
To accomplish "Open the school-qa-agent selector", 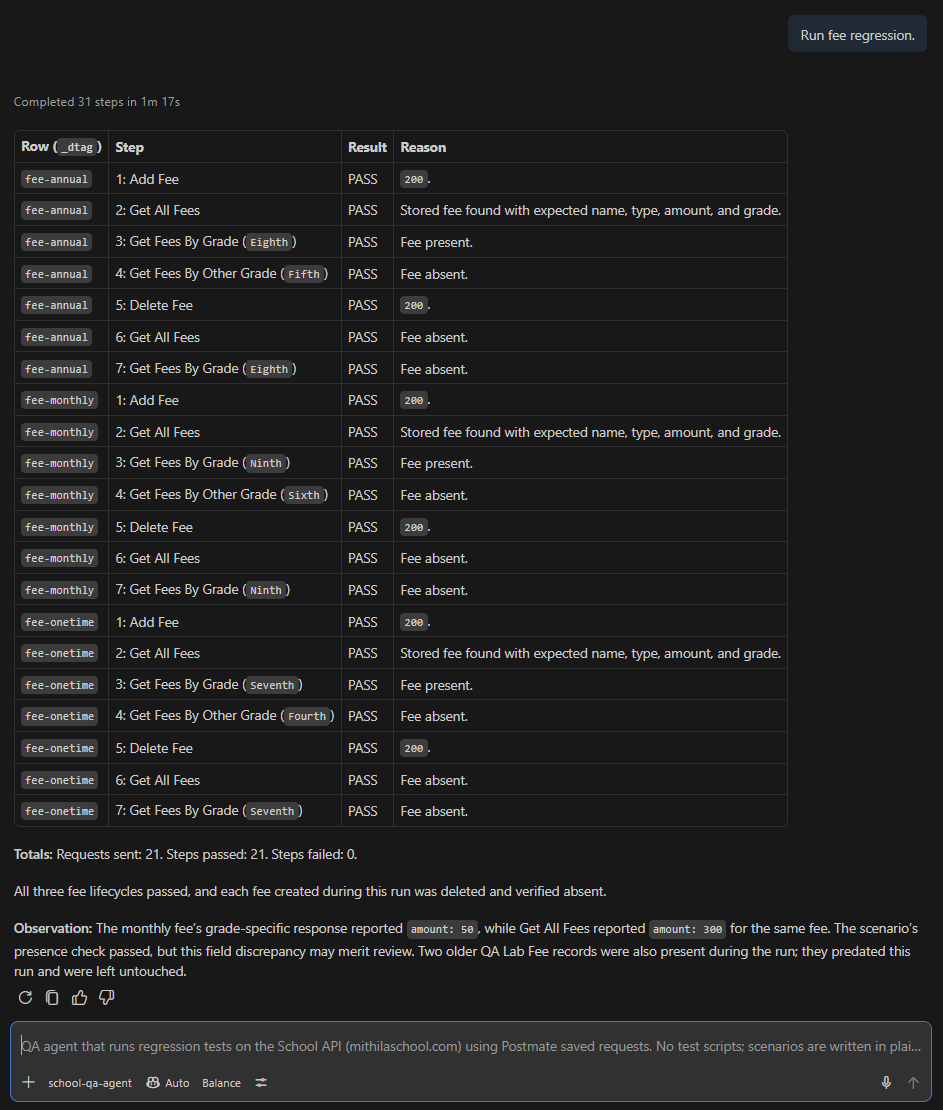I will (90, 1083).
